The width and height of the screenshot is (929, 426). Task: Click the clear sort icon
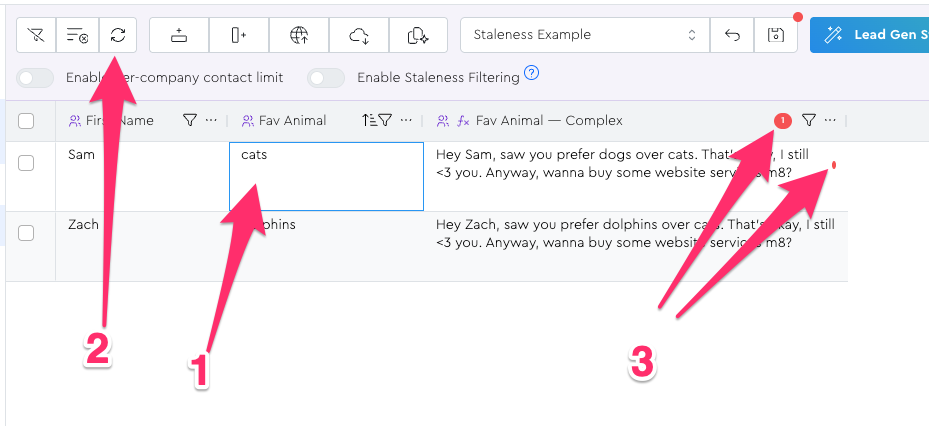point(77,35)
